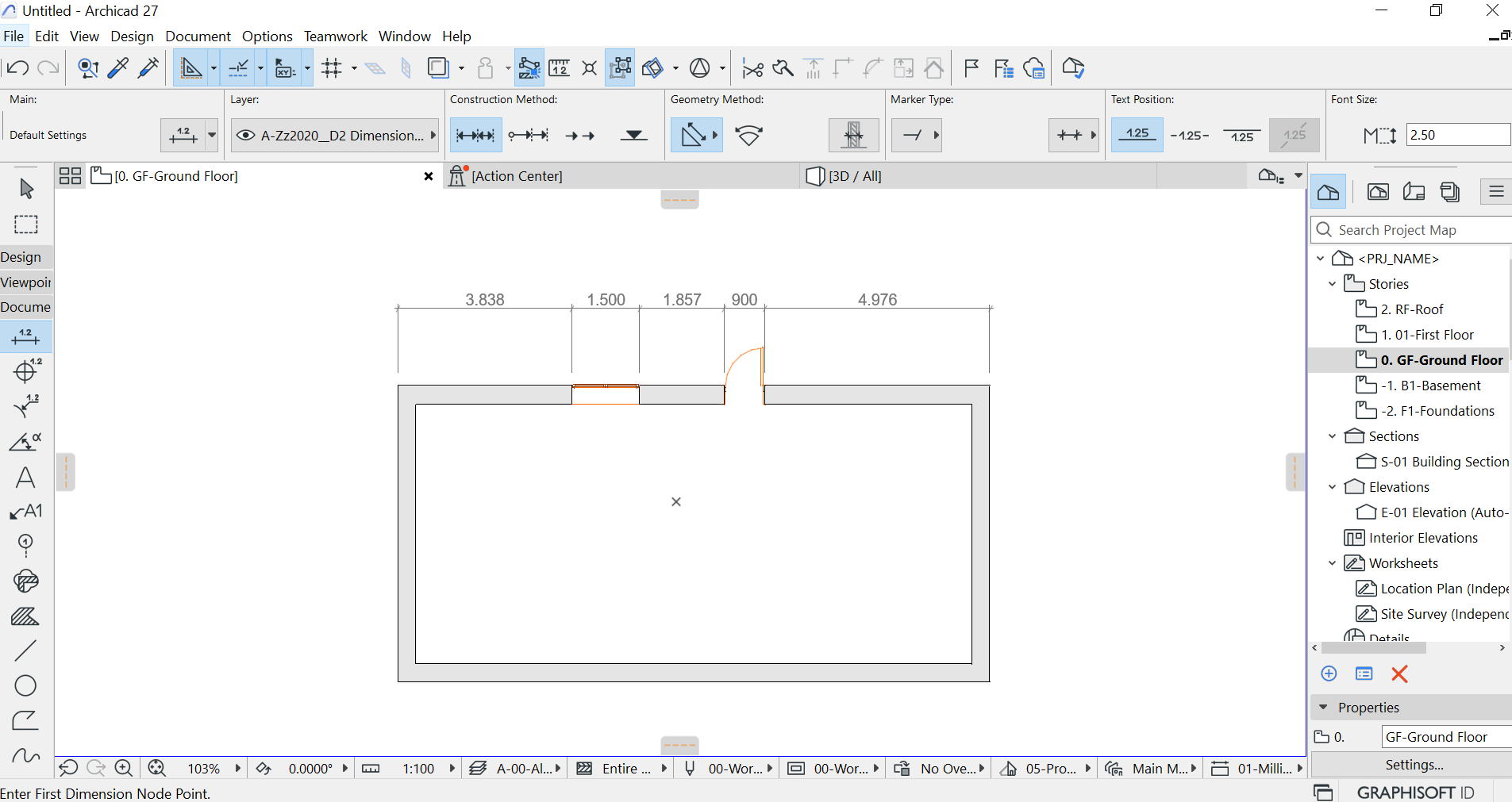Enable elevation construction method
The width and height of the screenshot is (1512, 802).
point(633,136)
